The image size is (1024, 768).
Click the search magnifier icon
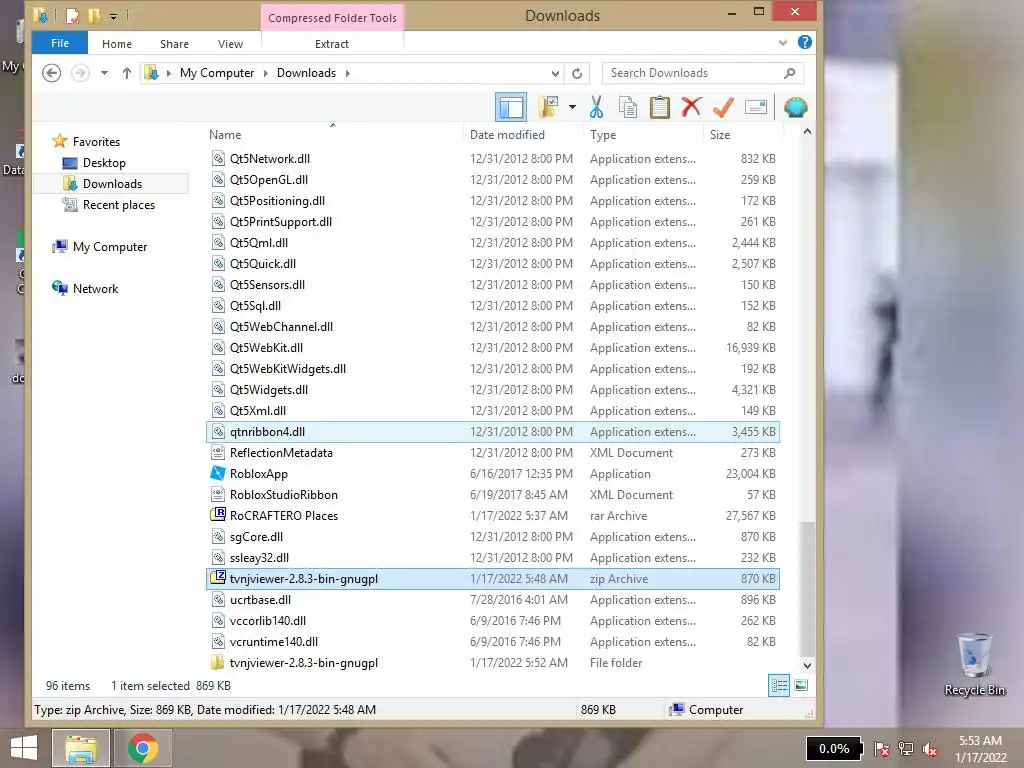(790, 73)
